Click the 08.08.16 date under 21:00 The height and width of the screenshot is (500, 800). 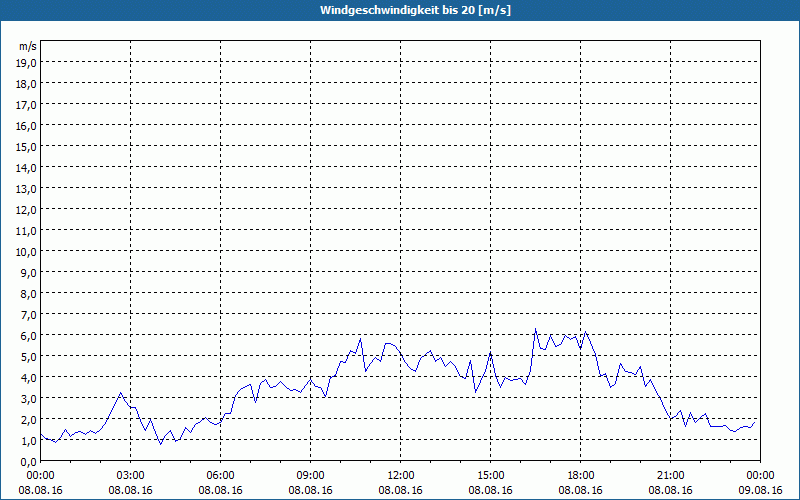tap(670, 490)
